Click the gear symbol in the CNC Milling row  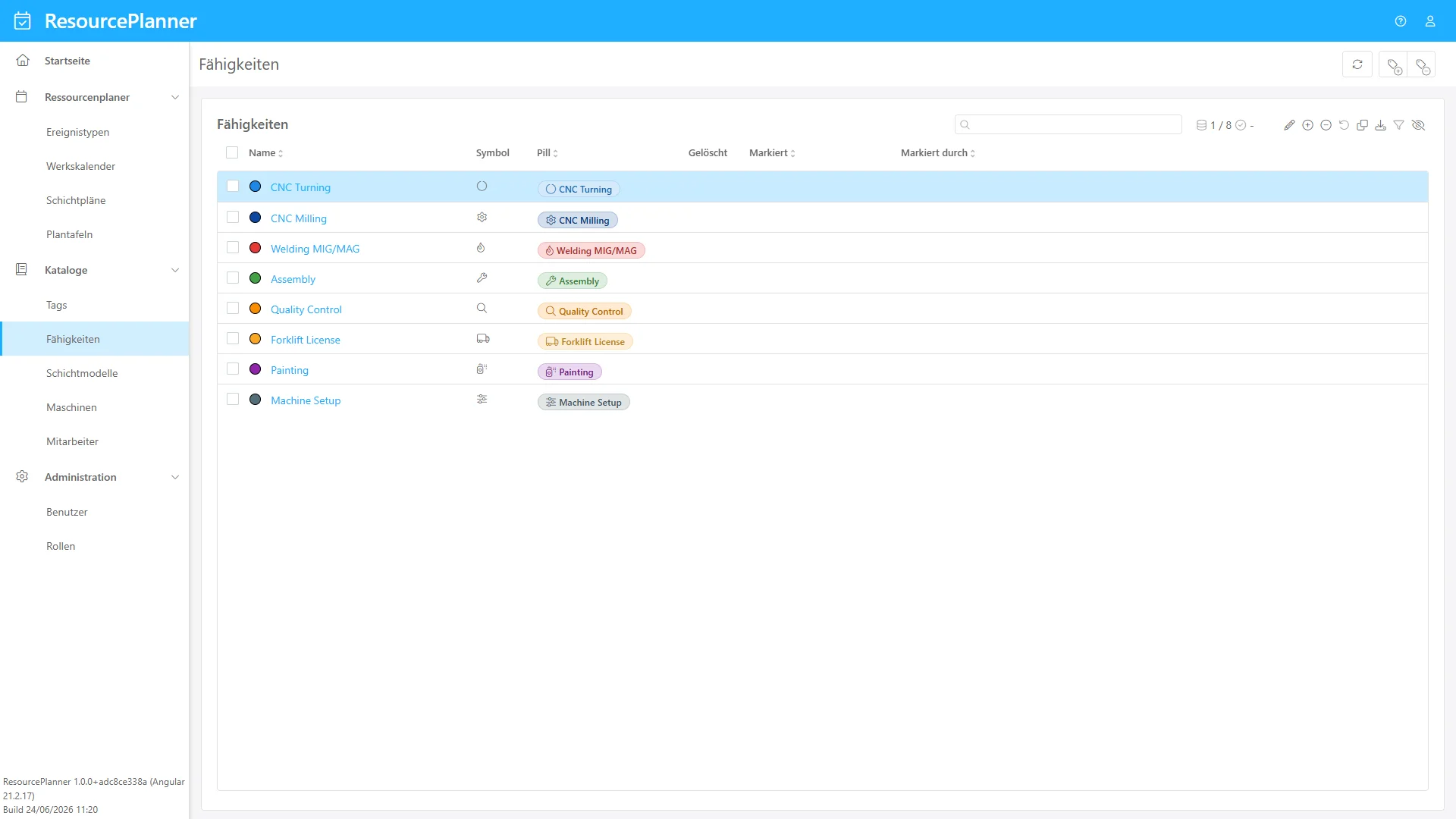point(482,217)
